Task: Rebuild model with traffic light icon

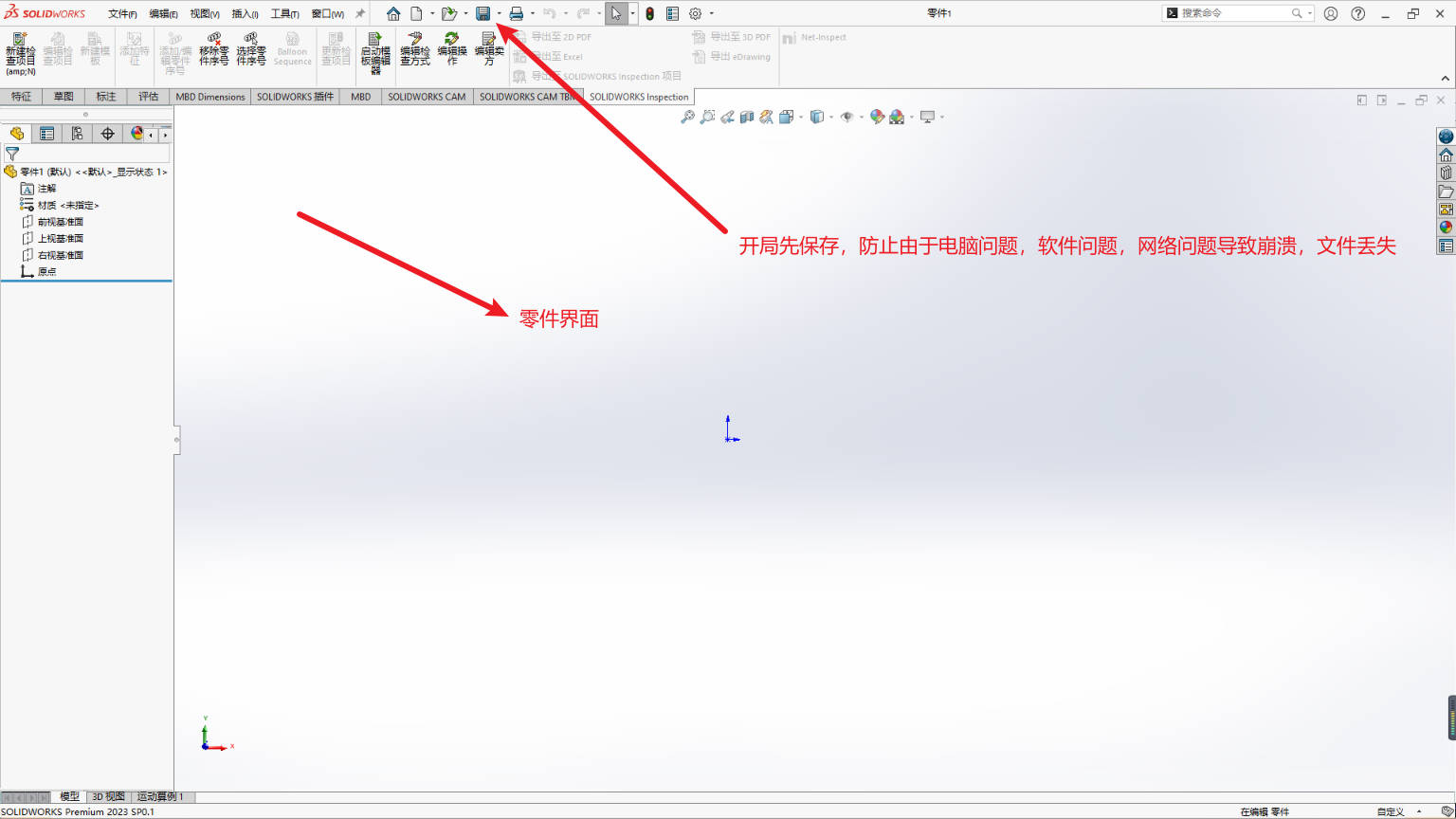Action: [650, 13]
